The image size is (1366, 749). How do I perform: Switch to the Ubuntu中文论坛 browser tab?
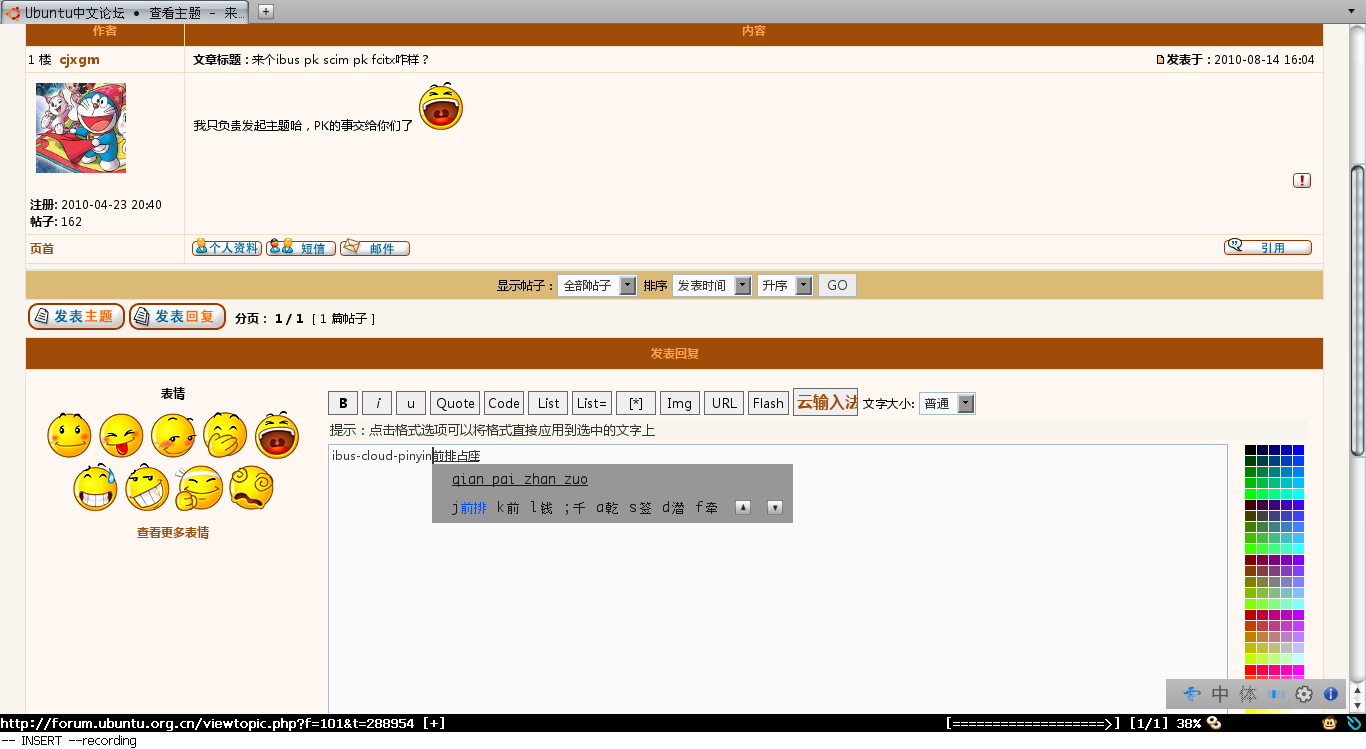125,12
